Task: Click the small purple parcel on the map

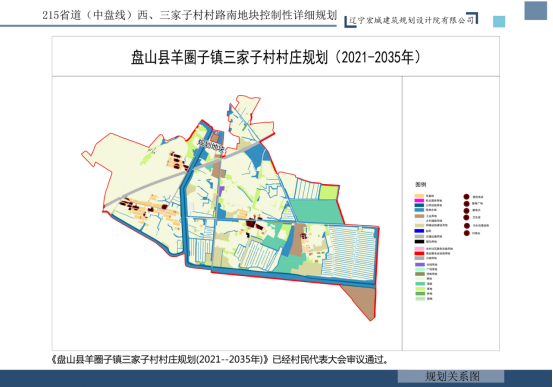Action: (x=221, y=191)
